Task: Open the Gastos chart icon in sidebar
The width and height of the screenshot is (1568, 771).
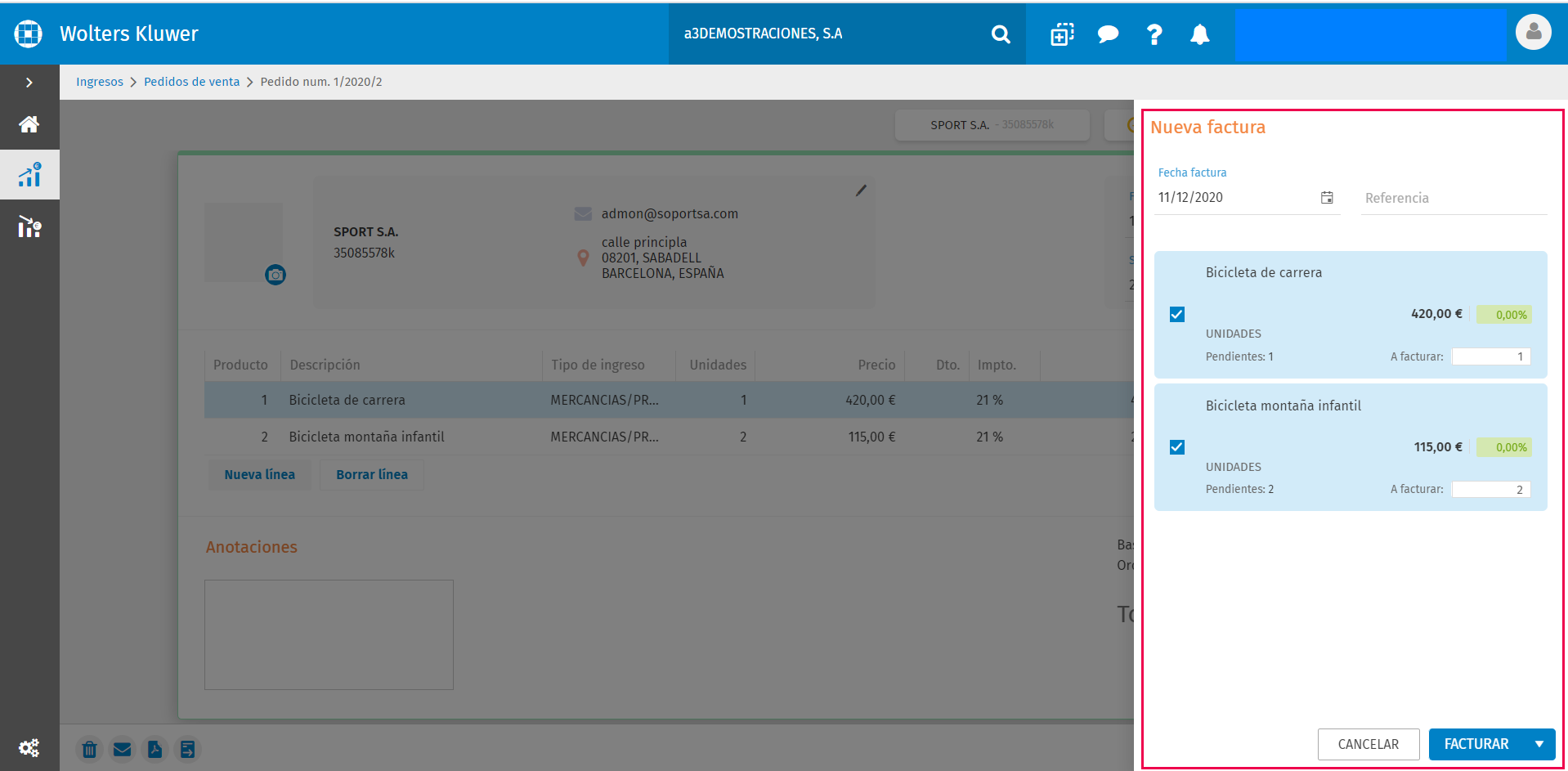Action: [x=29, y=226]
